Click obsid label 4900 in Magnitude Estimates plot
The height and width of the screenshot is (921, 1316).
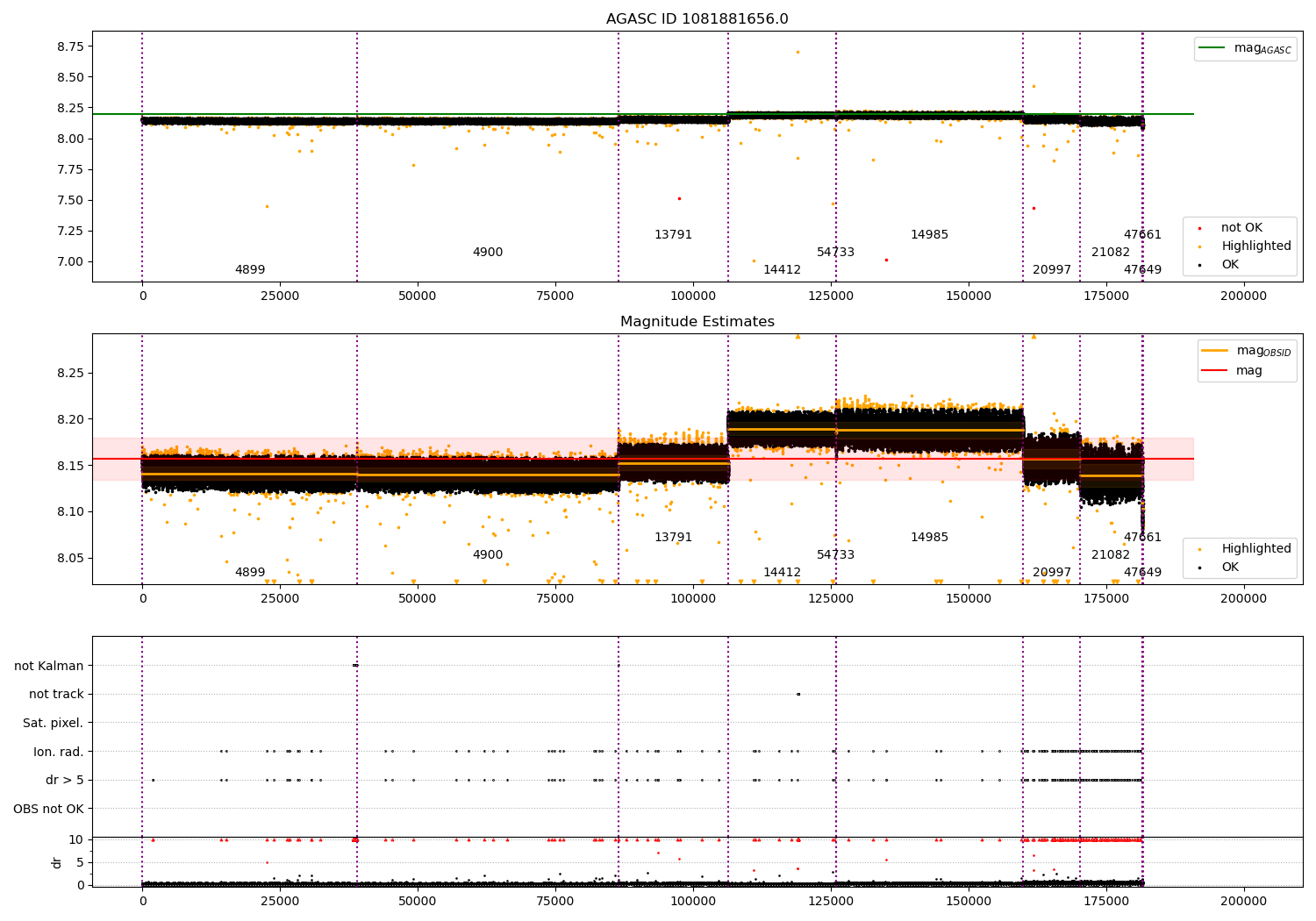point(488,555)
